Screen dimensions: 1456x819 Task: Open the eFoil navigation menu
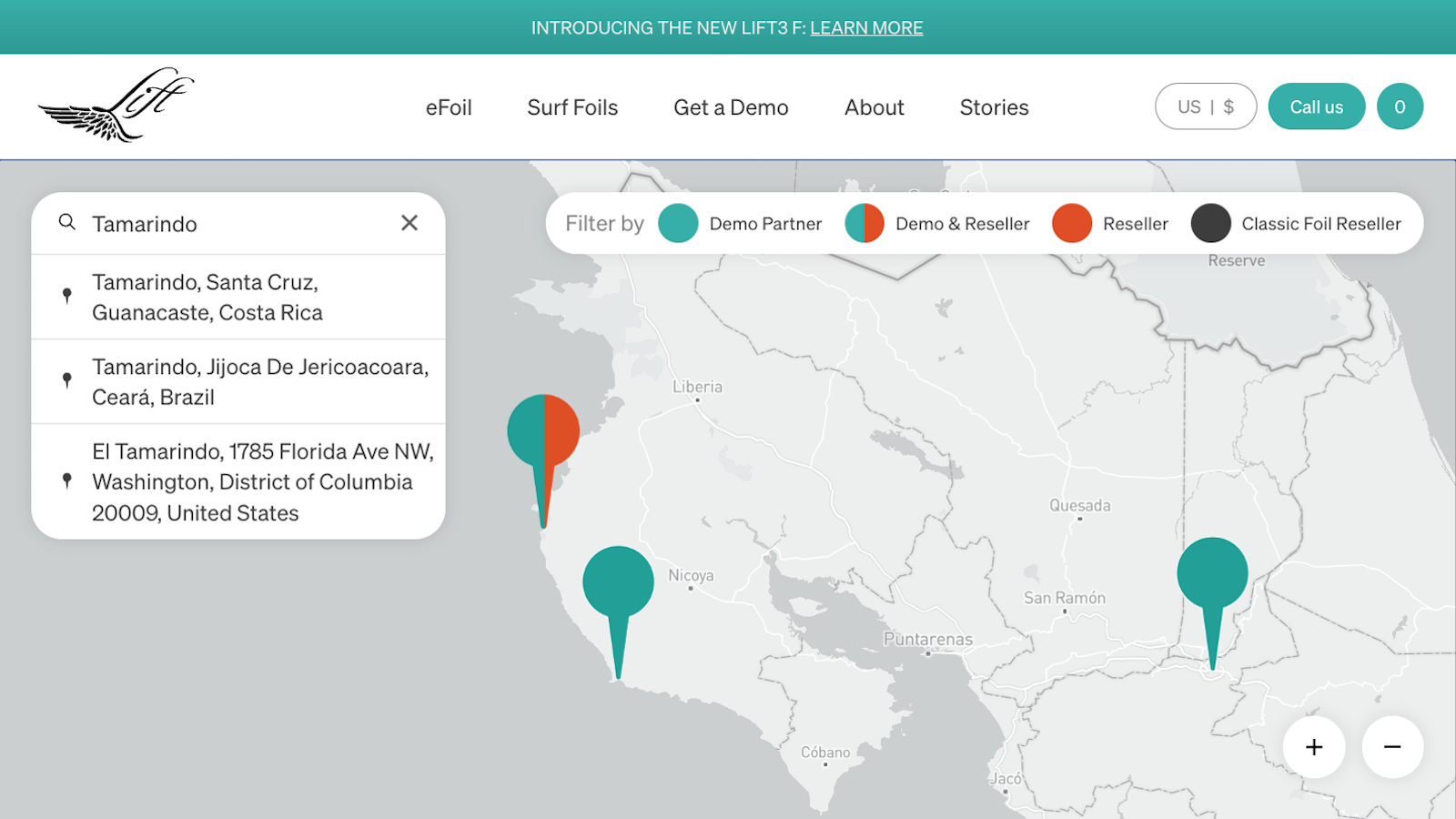click(x=449, y=107)
